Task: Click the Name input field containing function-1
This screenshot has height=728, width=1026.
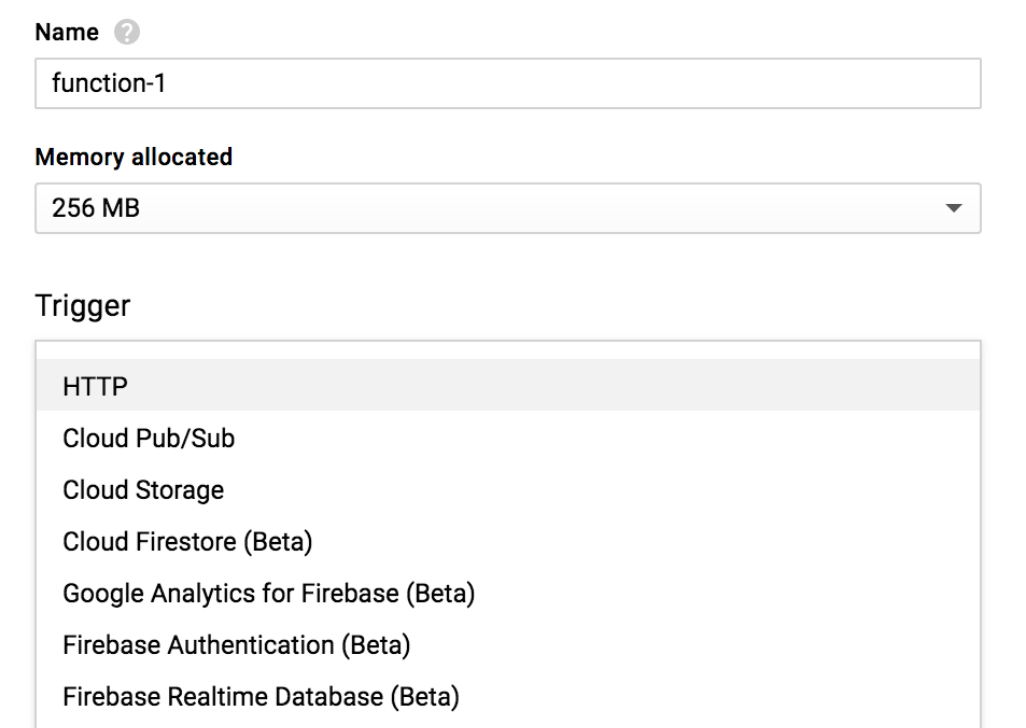Action: 508,83
